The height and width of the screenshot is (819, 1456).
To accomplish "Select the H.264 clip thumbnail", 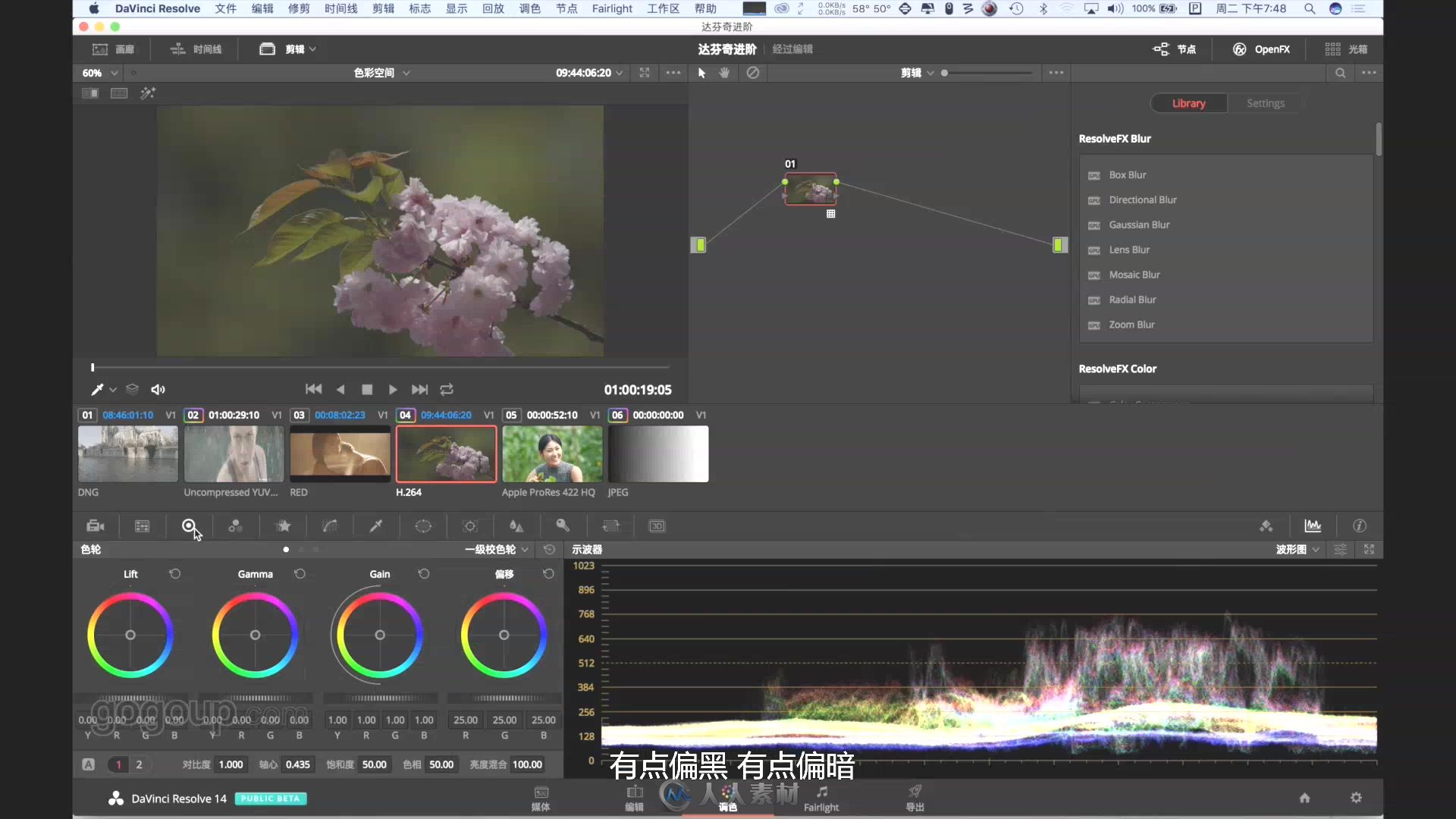I will pyautogui.click(x=447, y=453).
